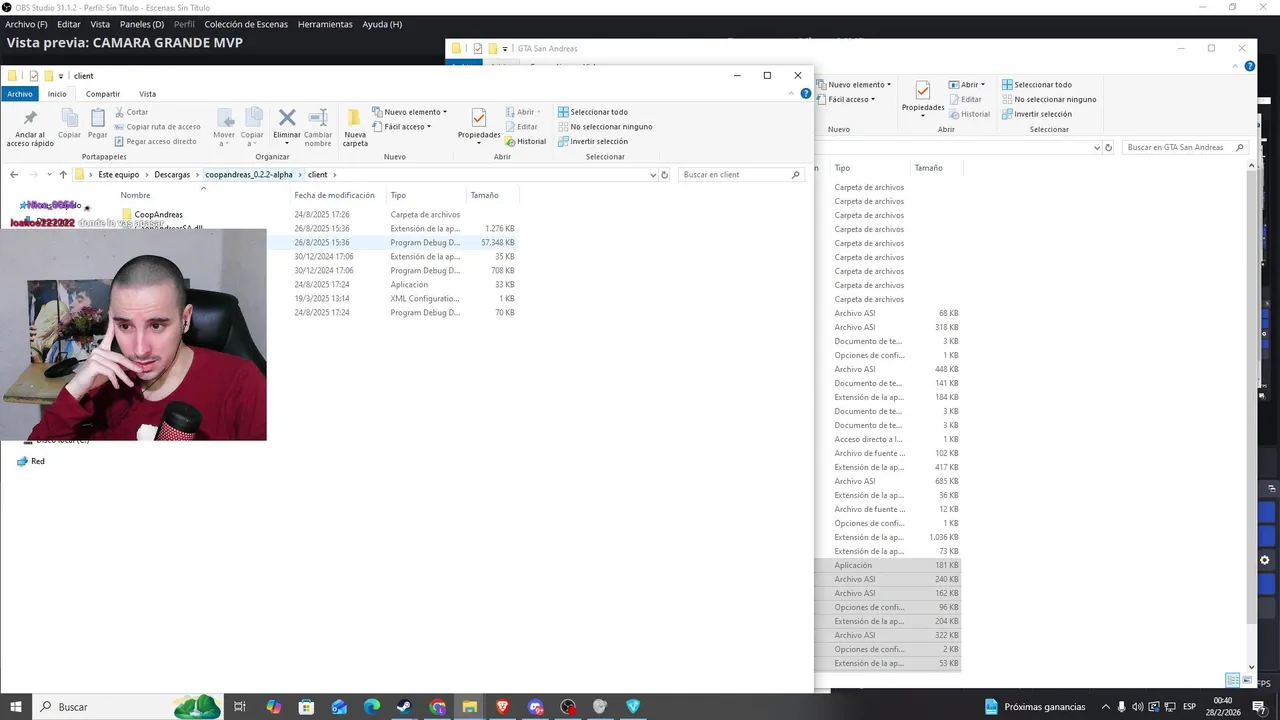The height and width of the screenshot is (720, 1280).
Task: Click Copiar ruta de acceso
Action: click(x=157, y=127)
